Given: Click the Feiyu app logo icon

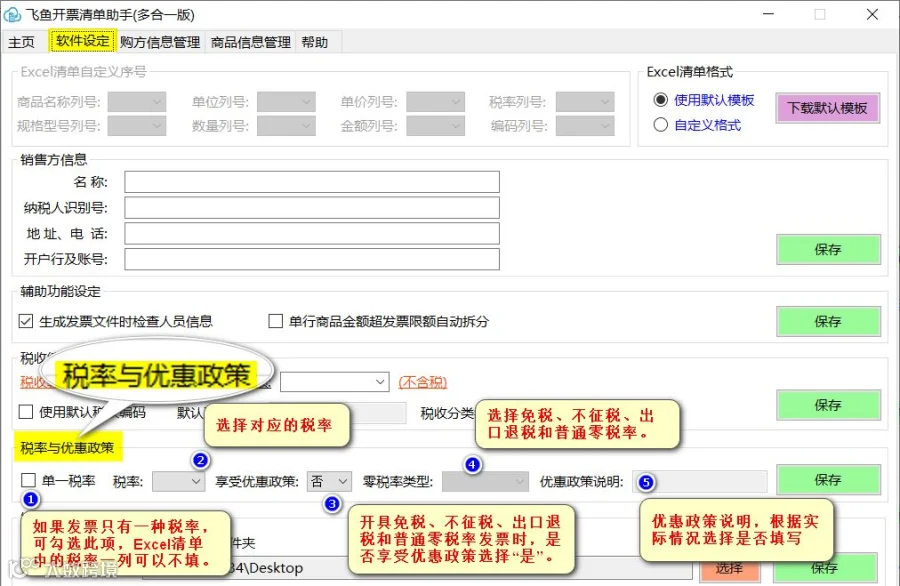Looking at the screenshot, I should pos(12,14).
